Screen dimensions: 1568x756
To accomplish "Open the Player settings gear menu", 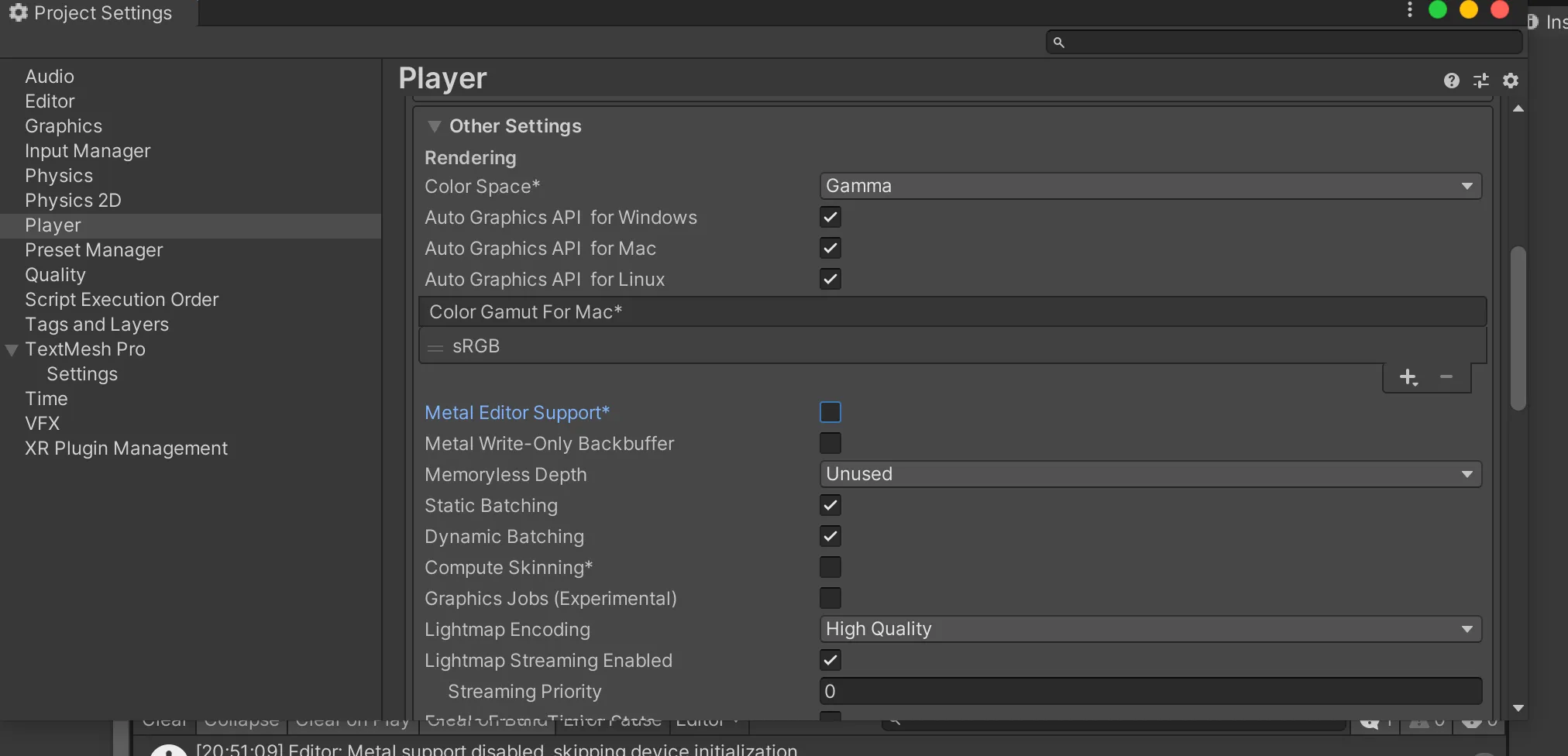I will [1510, 81].
